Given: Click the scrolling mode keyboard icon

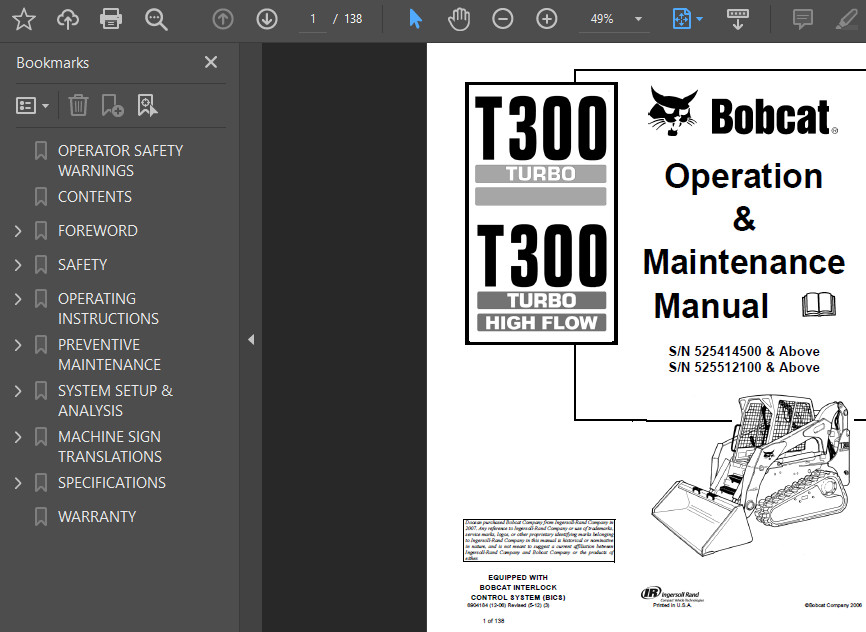Looking at the screenshot, I should [737, 19].
